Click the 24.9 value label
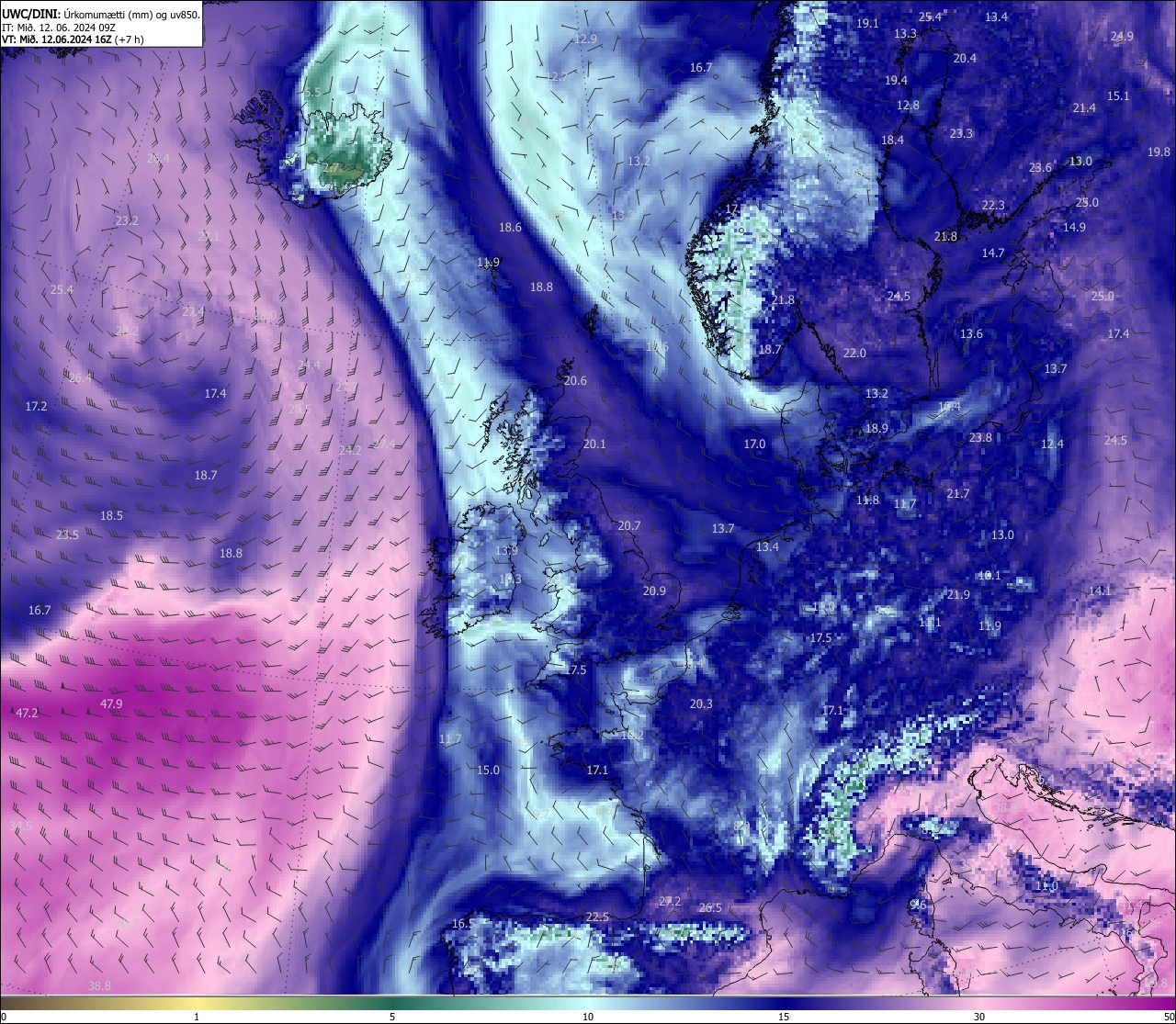This screenshot has width=1176, height=1024. pos(1122,37)
